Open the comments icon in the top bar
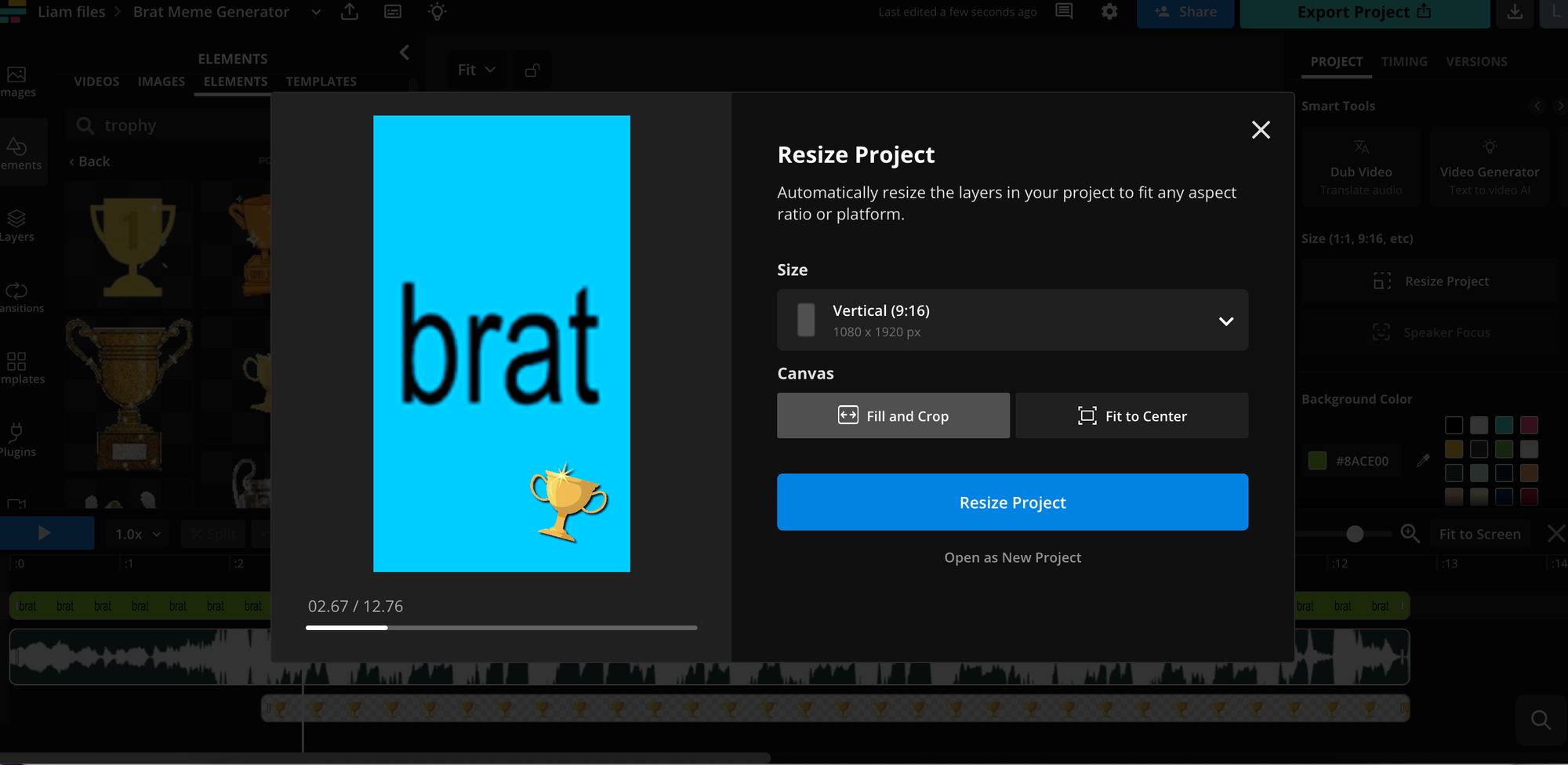Viewport: 1568px width, 765px height. [x=1064, y=12]
